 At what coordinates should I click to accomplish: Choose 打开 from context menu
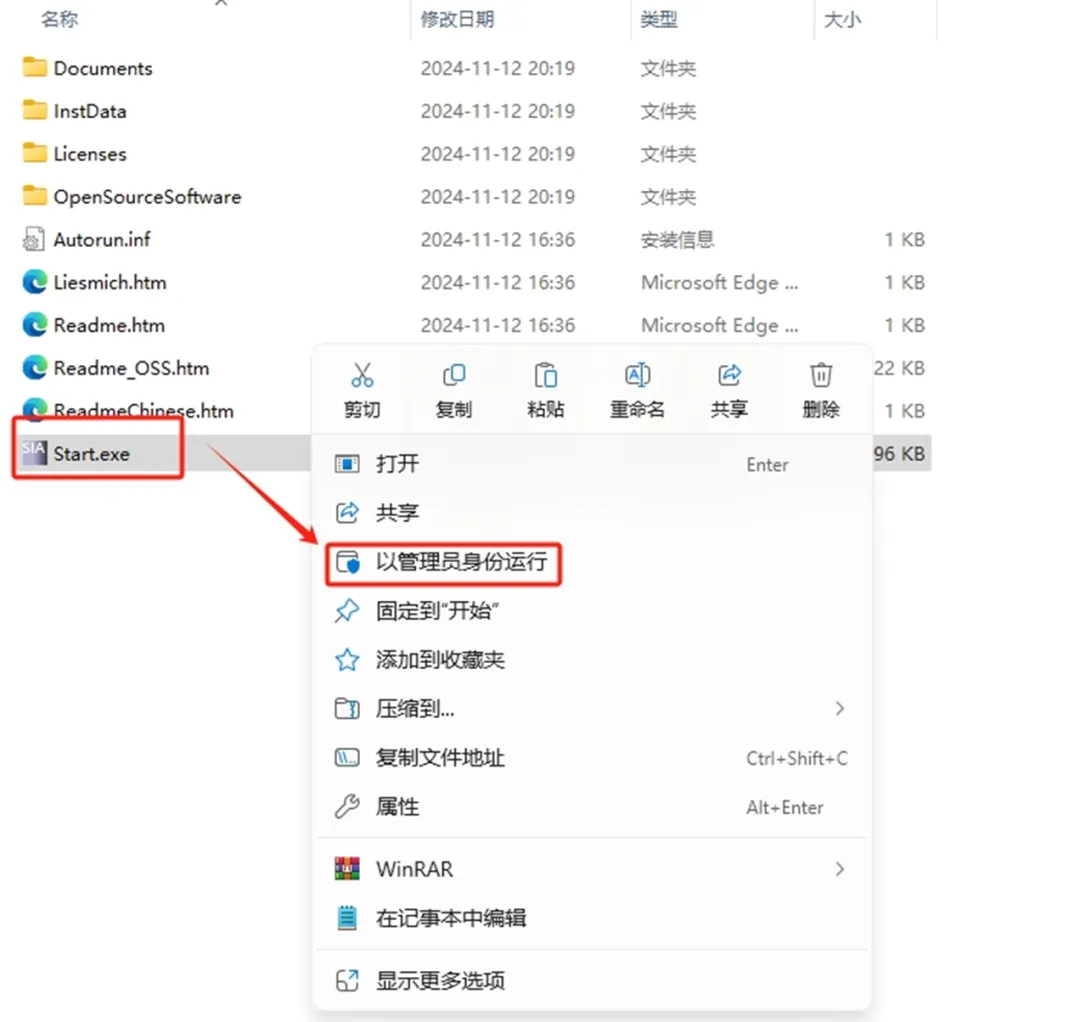click(x=592, y=464)
